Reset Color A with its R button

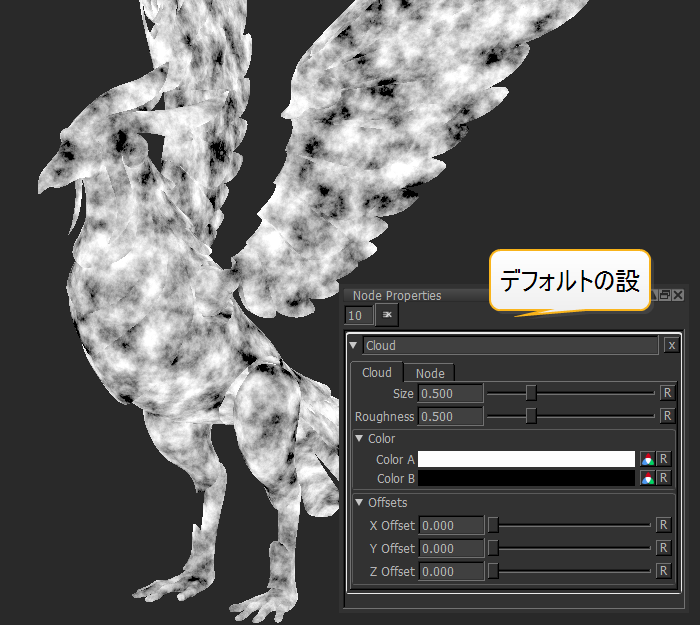pos(663,460)
